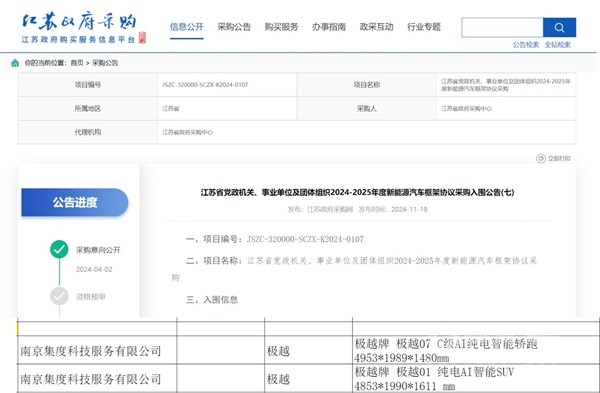Click the 采购公告 breadcrumb link
Image resolution: width=600 pixels, height=393 pixels.
pyautogui.click(x=105, y=63)
